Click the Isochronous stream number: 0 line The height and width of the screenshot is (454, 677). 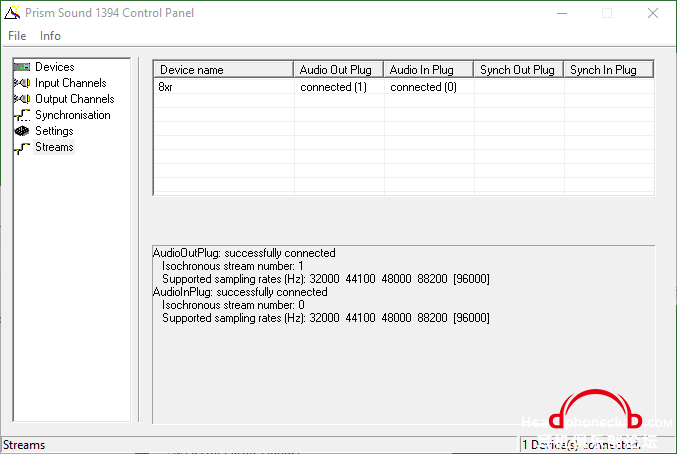tap(233, 305)
